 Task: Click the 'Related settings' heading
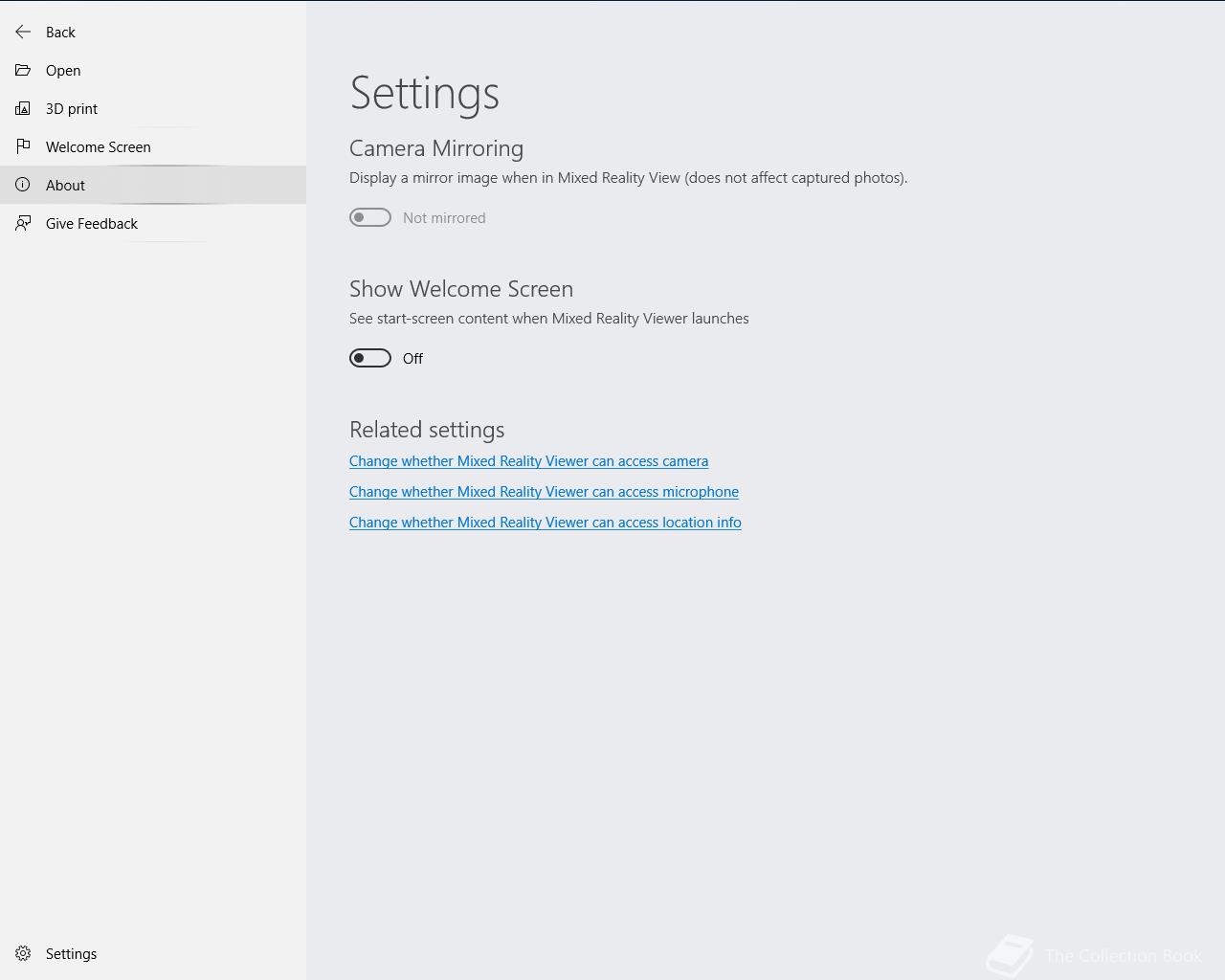427,430
